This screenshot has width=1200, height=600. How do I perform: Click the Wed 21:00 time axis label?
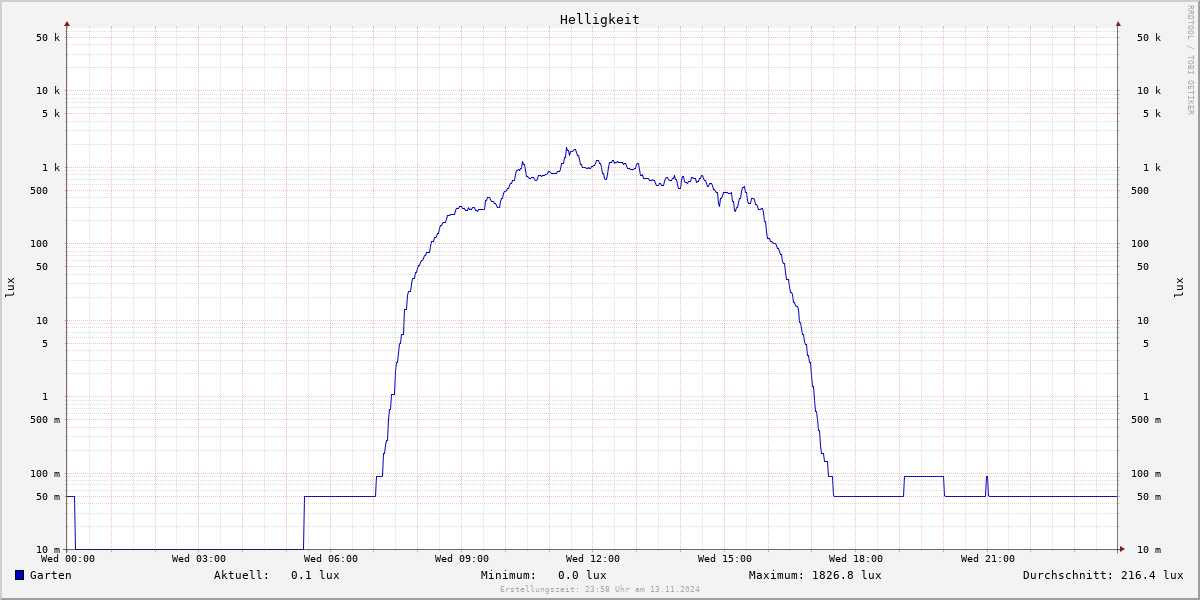[x=988, y=559]
